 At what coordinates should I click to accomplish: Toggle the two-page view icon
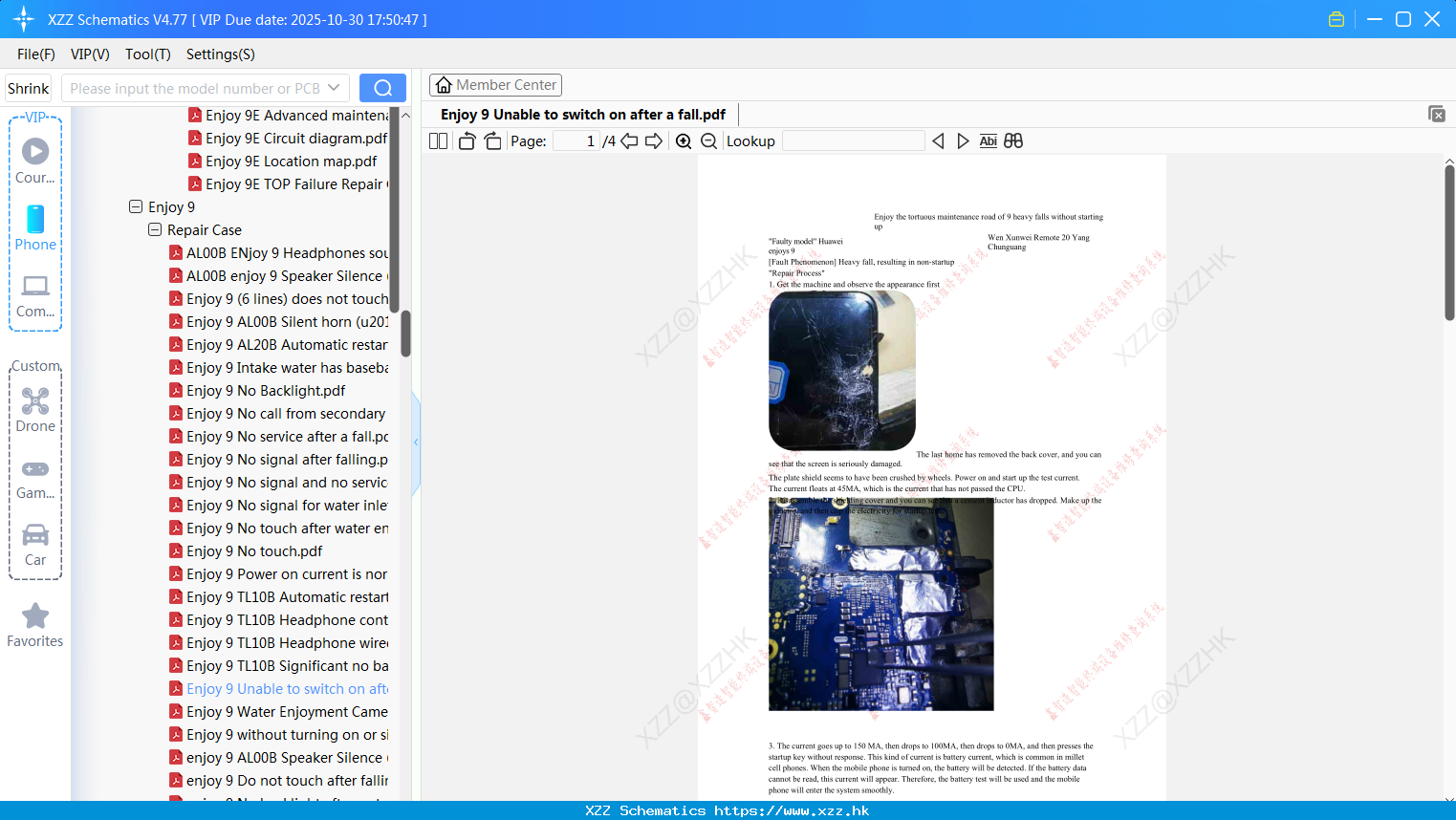438,141
